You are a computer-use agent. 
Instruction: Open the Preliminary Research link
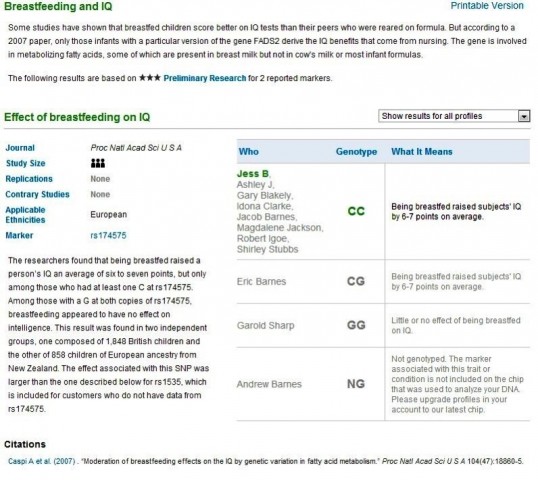tap(204, 78)
